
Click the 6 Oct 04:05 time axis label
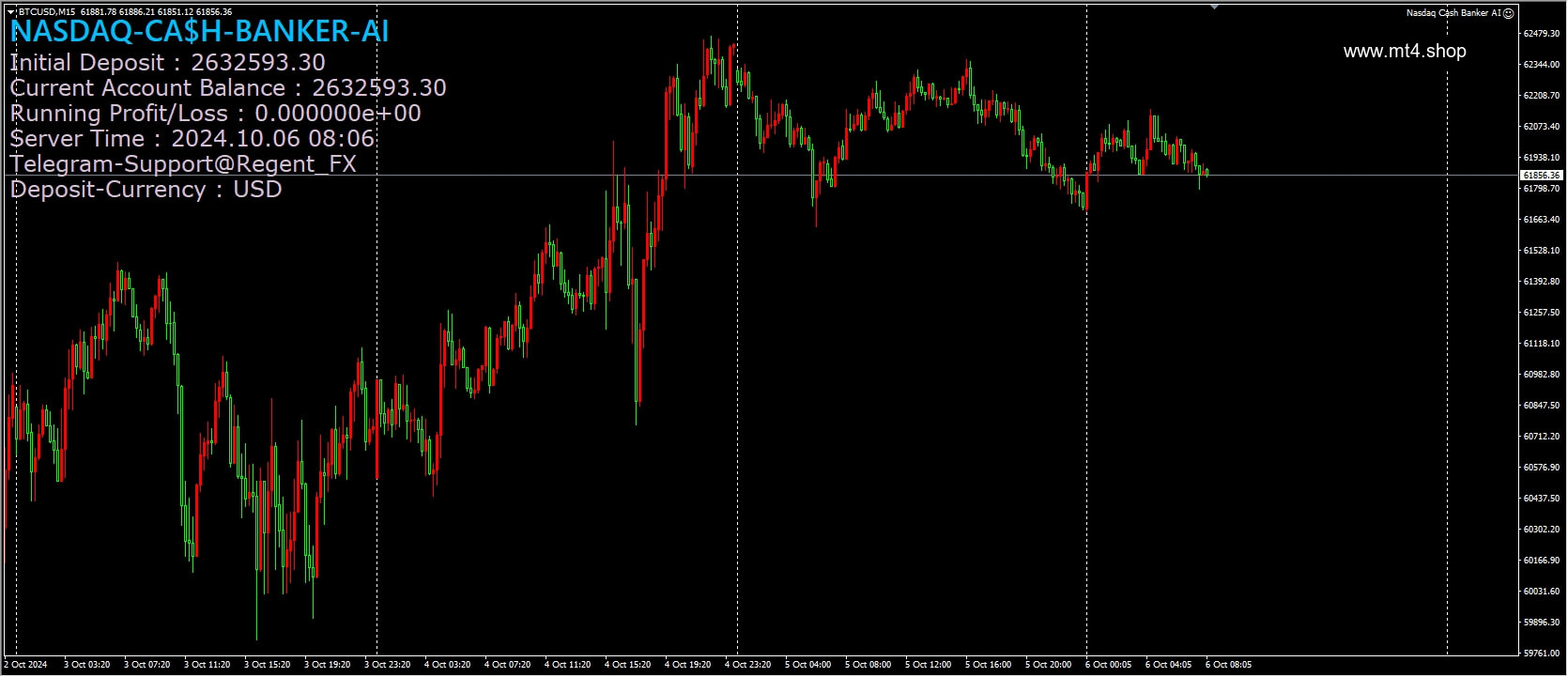coord(1168,665)
